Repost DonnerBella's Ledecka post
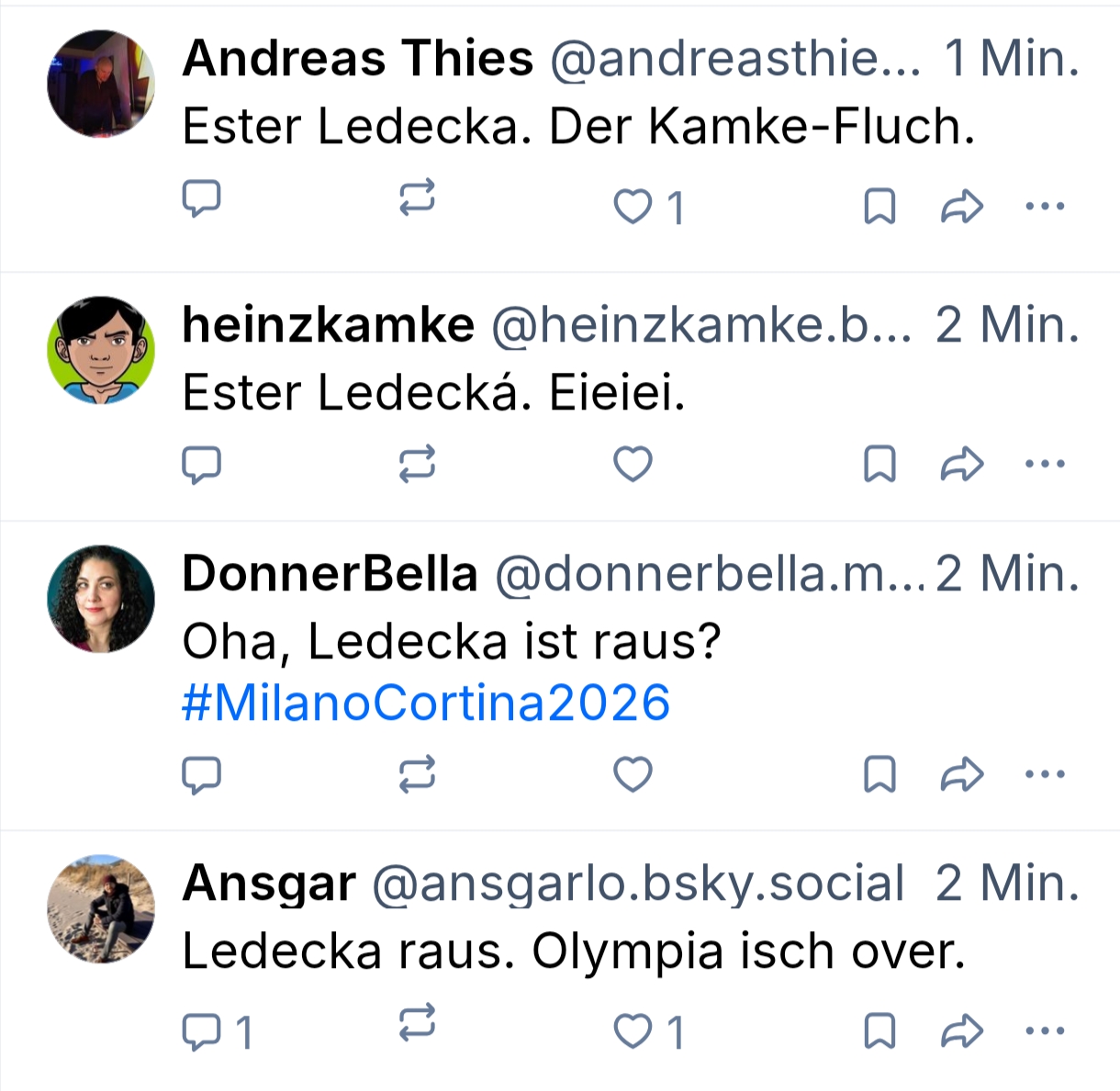 click(x=417, y=774)
